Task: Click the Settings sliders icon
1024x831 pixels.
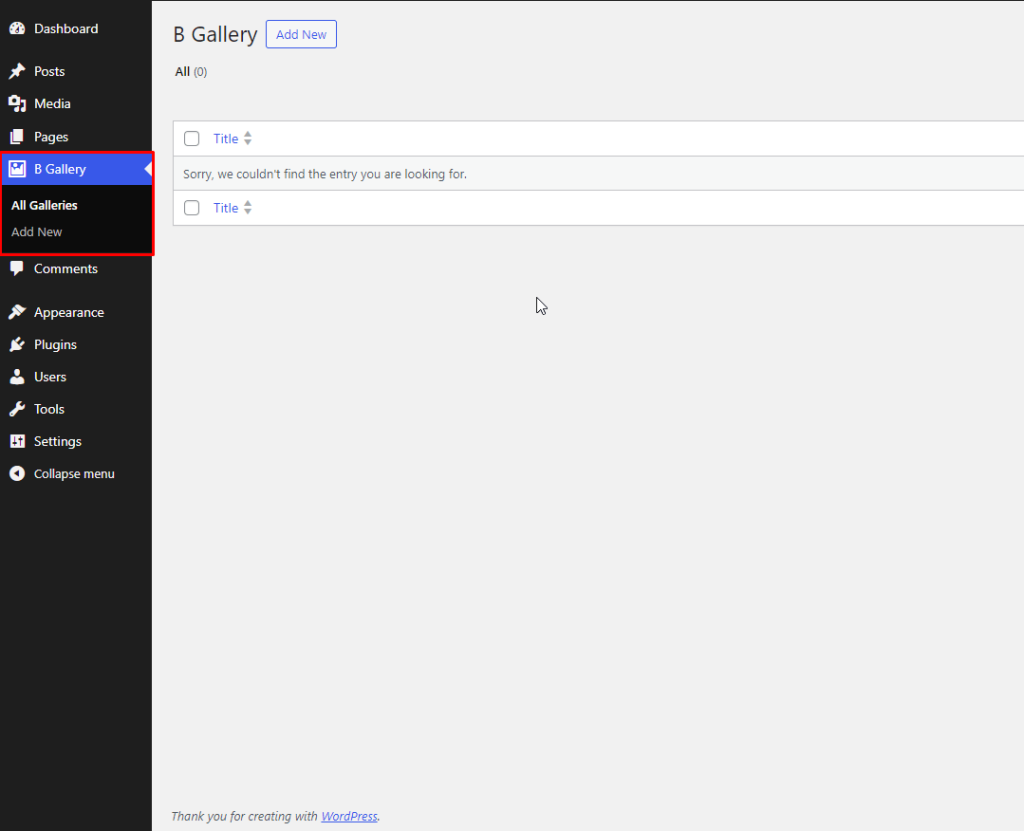Action: [17, 442]
